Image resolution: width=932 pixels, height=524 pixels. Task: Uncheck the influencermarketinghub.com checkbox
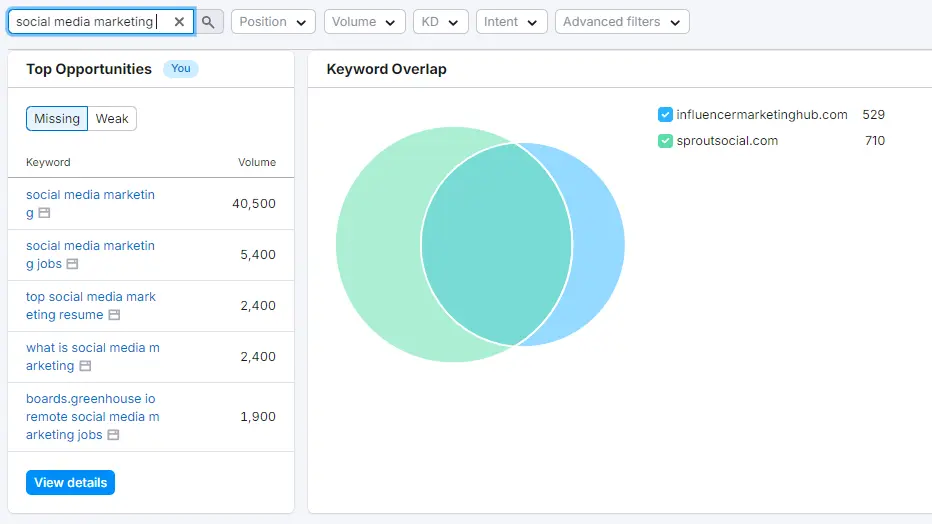click(665, 115)
